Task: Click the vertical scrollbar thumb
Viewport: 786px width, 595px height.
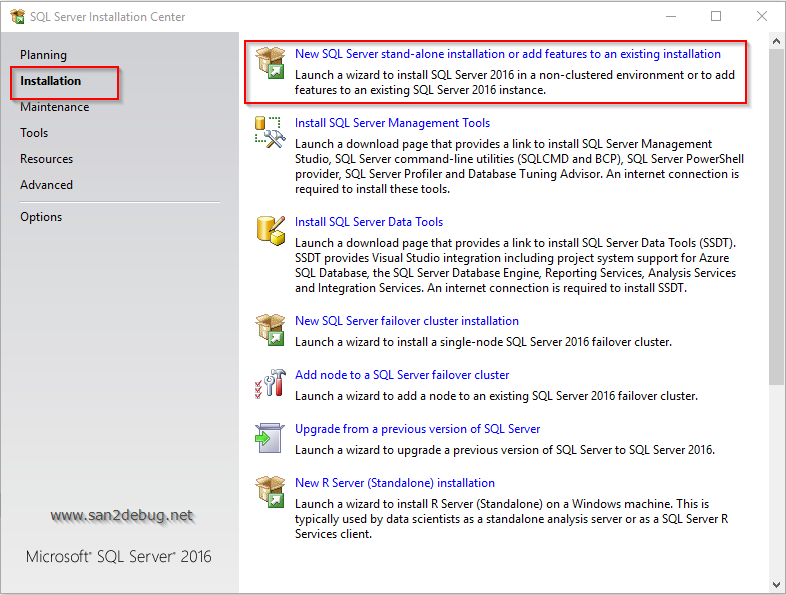Action: click(x=776, y=217)
